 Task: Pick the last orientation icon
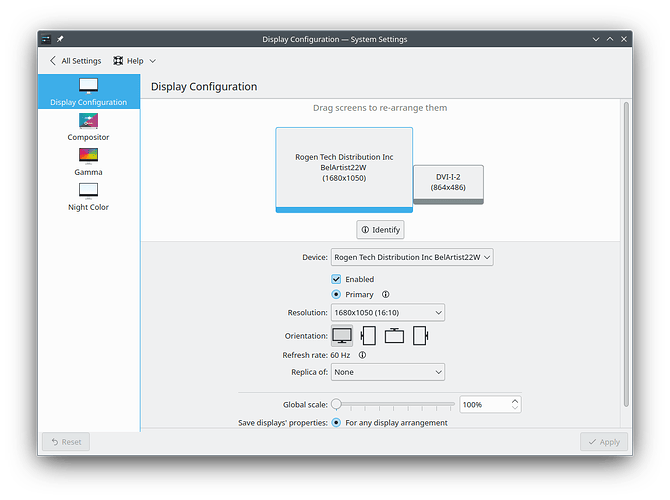point(420,335)
